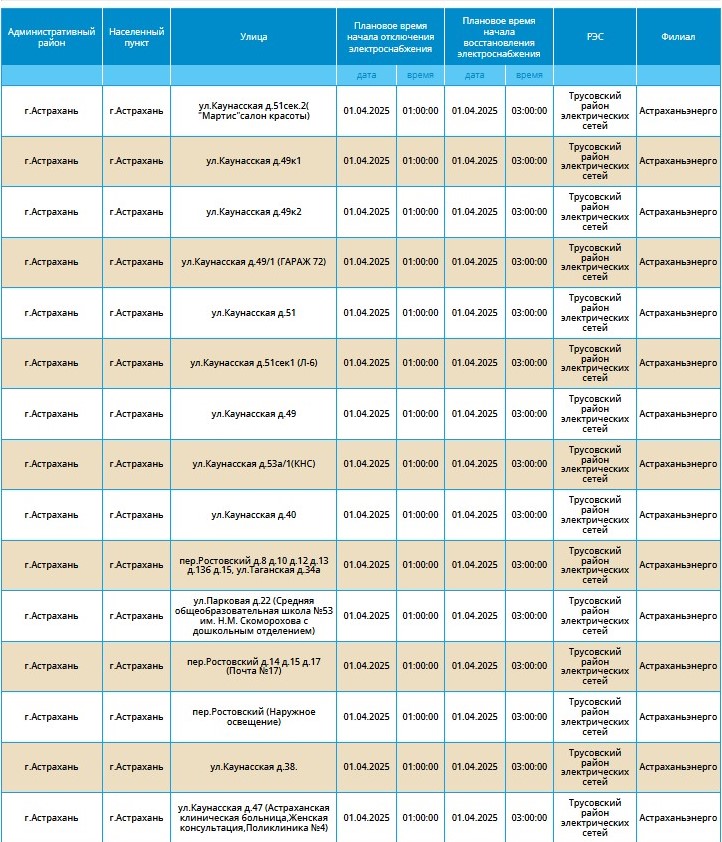This screenshot has width=722, height=842.
Task: Click the 'Населенный пункт' column header
Action: click(136, 37)
